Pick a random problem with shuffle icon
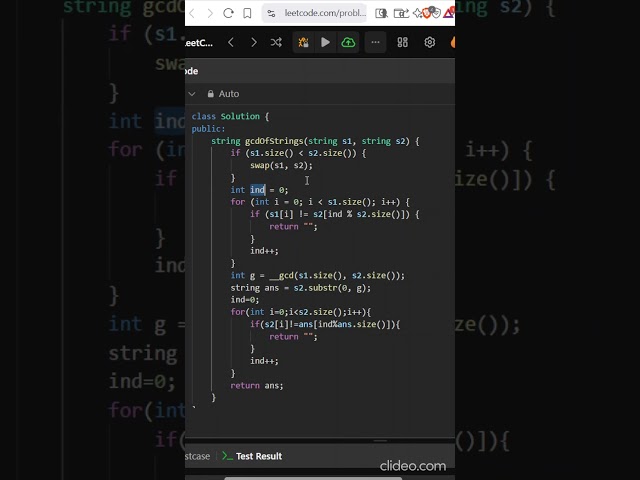This screenshot has height=480, width=640. (276, 42)
